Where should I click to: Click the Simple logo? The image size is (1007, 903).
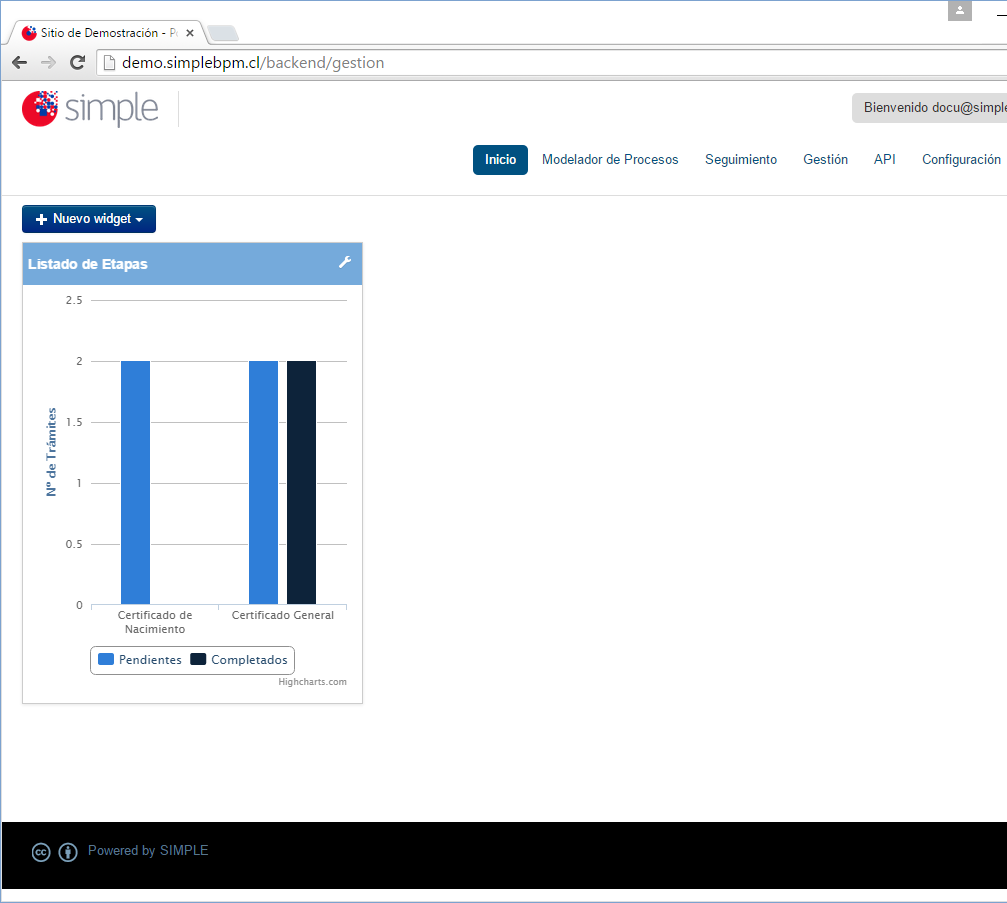(x=90, y=109)
